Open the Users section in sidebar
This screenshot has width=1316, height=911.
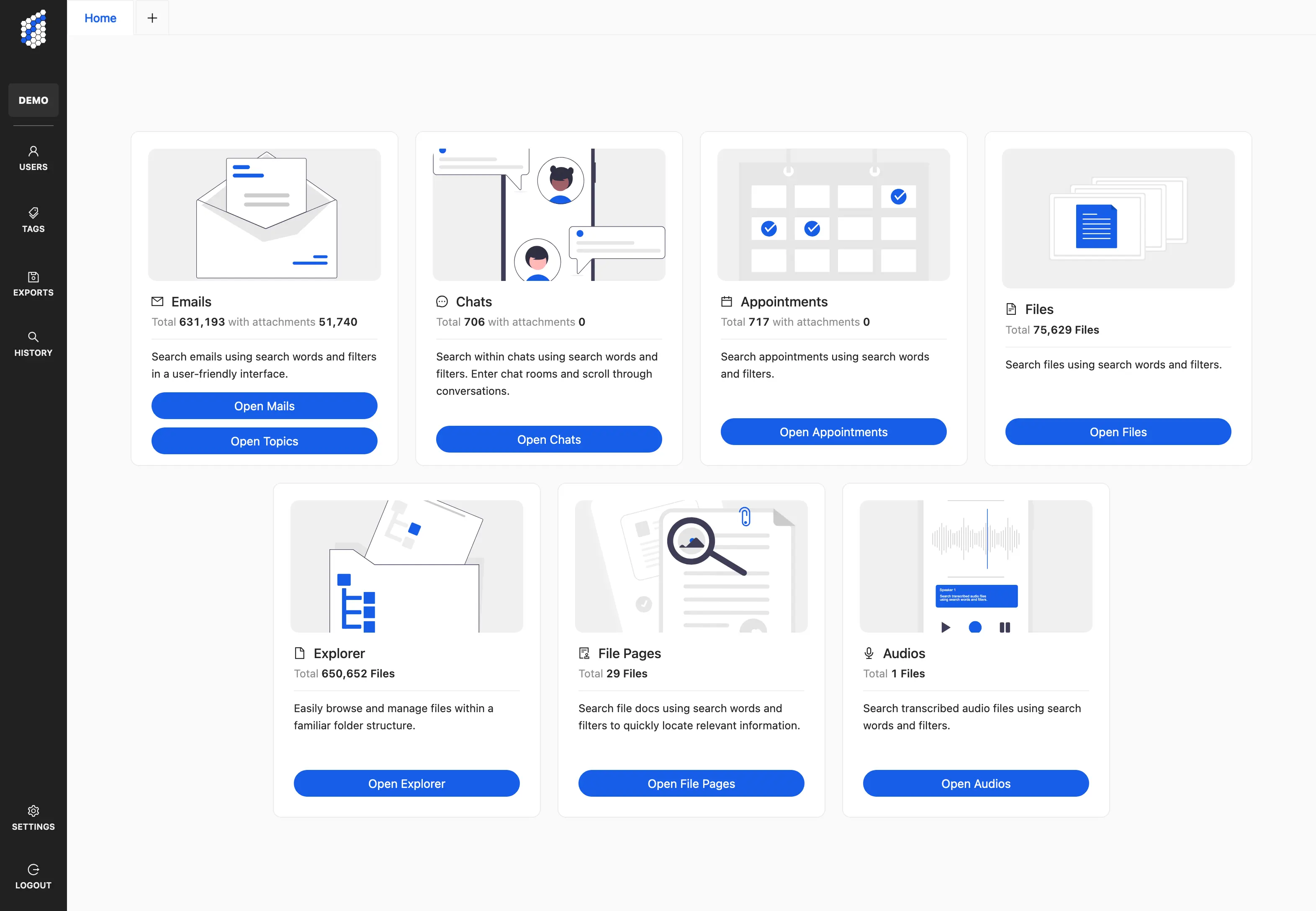pyautogui.click(x=33, y=157)
